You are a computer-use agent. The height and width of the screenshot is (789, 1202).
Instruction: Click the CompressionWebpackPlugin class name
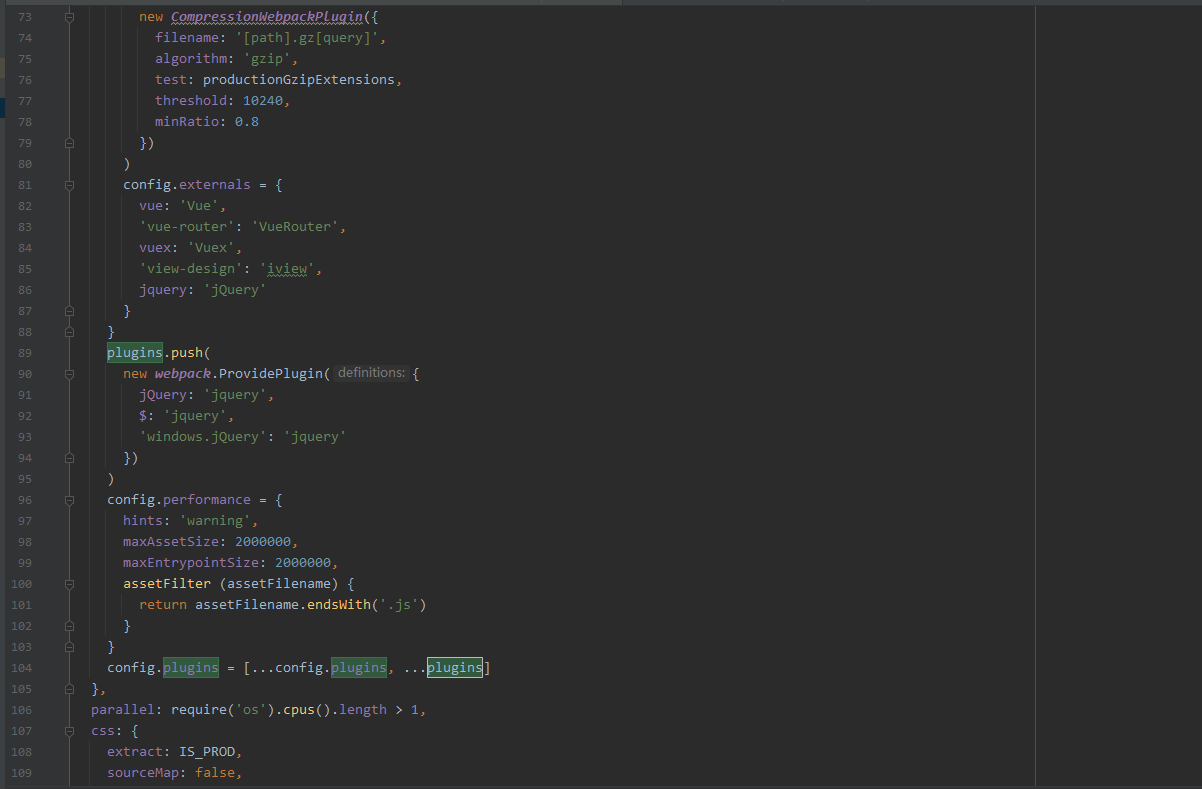(264, 16)
